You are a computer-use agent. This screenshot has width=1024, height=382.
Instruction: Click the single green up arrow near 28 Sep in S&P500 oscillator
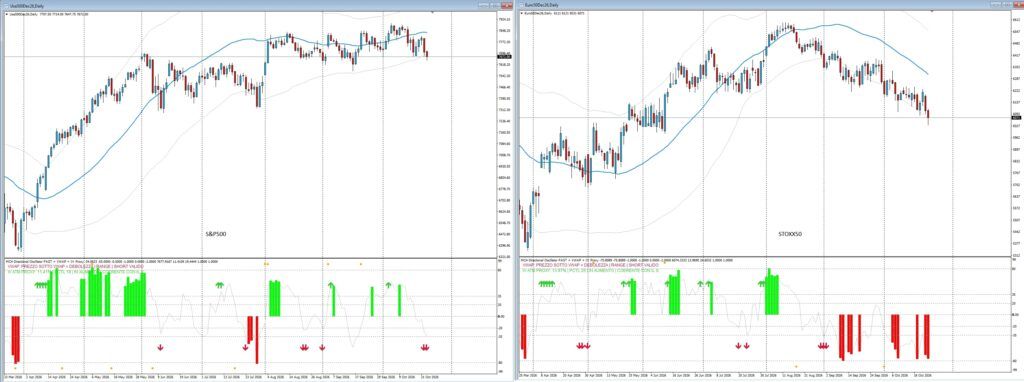[x=389, y=285]
